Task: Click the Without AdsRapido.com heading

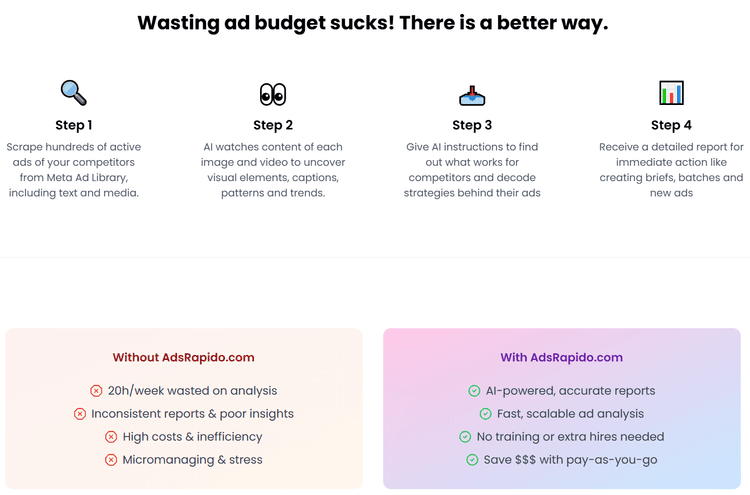Action: [184, 357]
